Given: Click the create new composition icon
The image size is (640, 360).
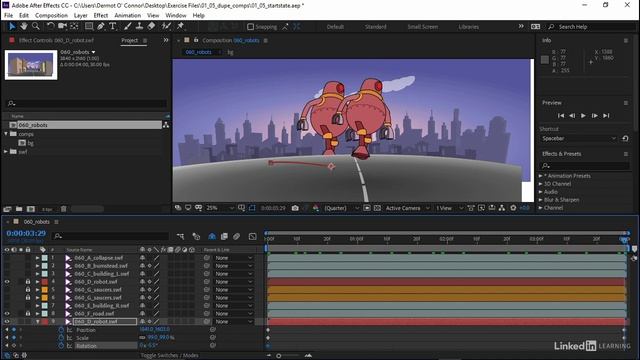Looking at the screenshot, I should pos(31,209).
